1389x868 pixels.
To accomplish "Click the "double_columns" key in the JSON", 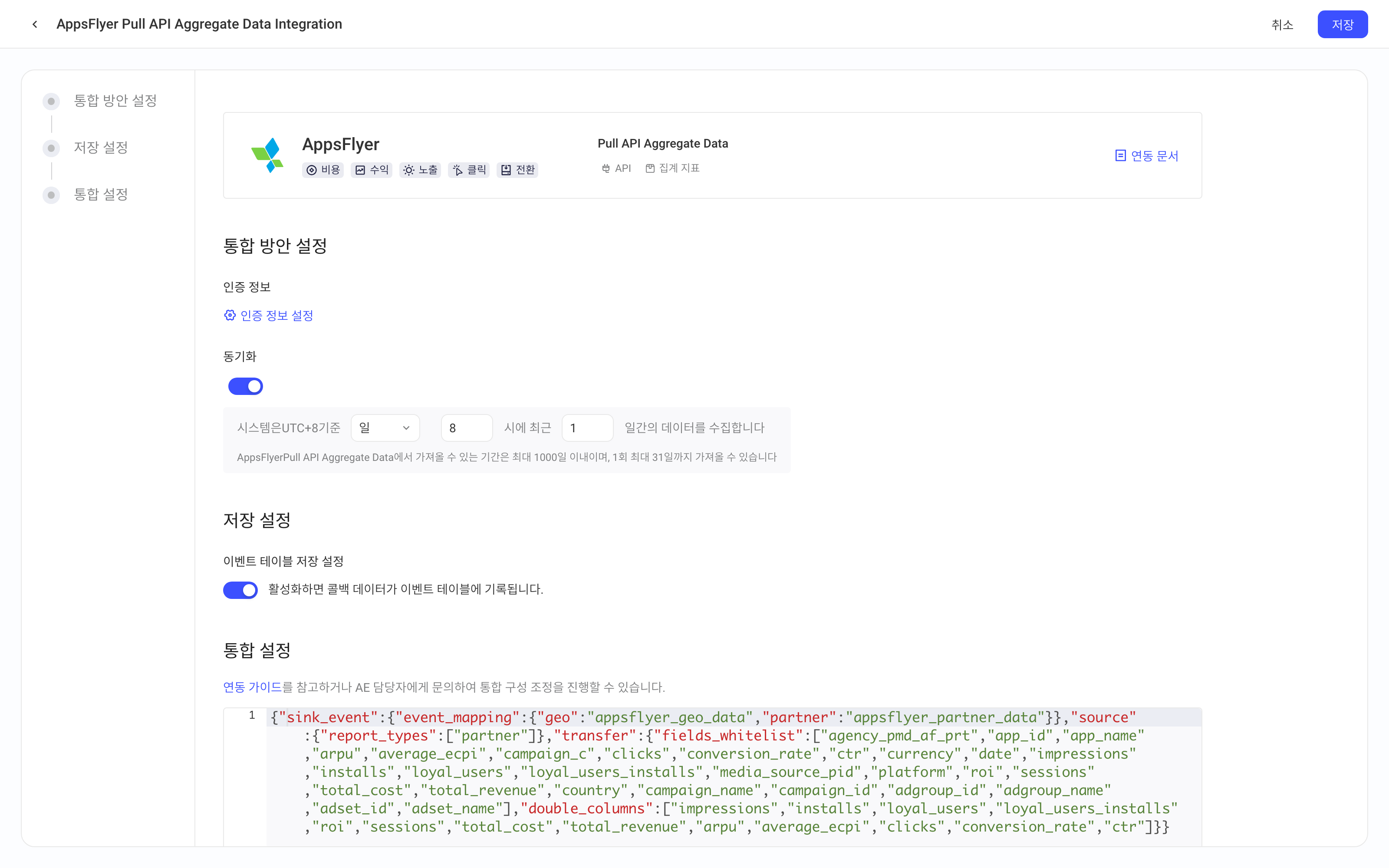I will 587,808.
